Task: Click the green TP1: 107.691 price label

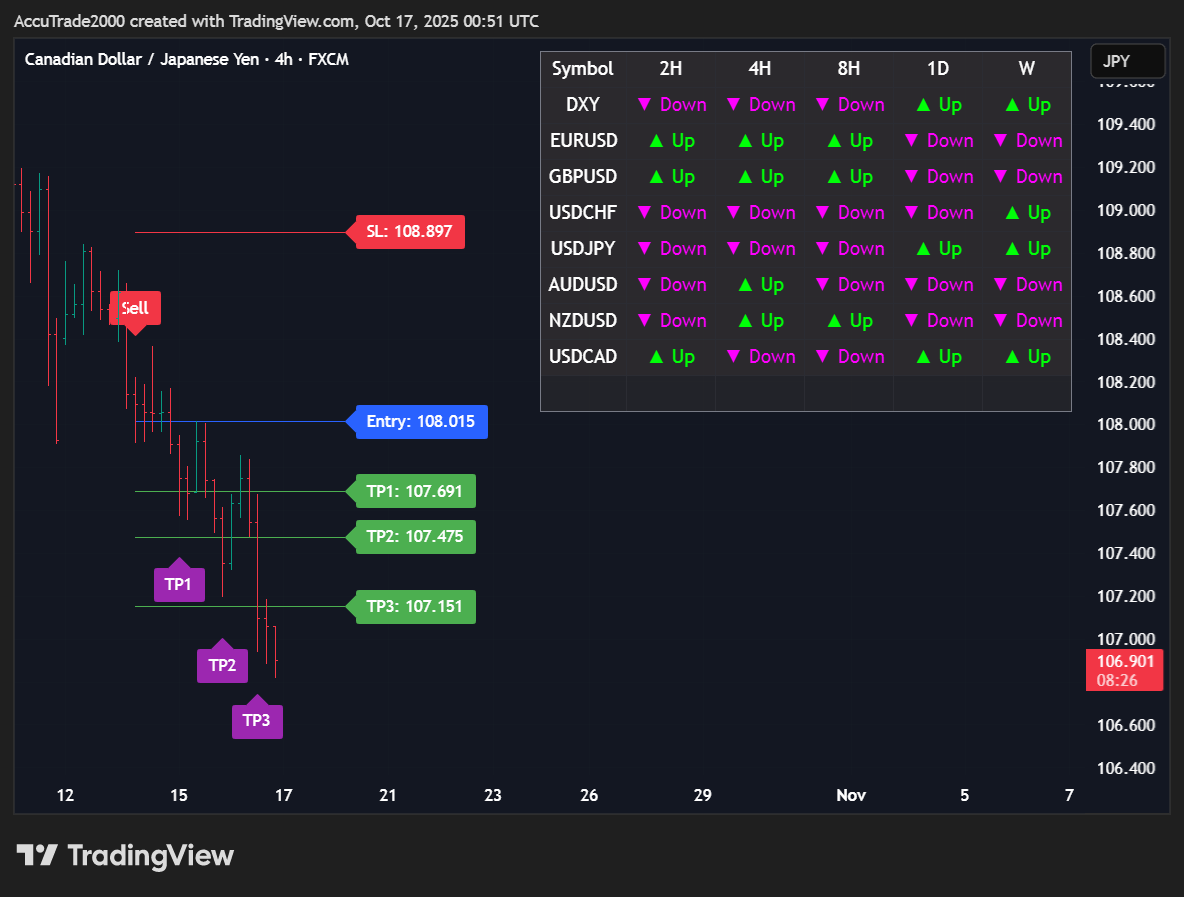Action: click(414, 491)
